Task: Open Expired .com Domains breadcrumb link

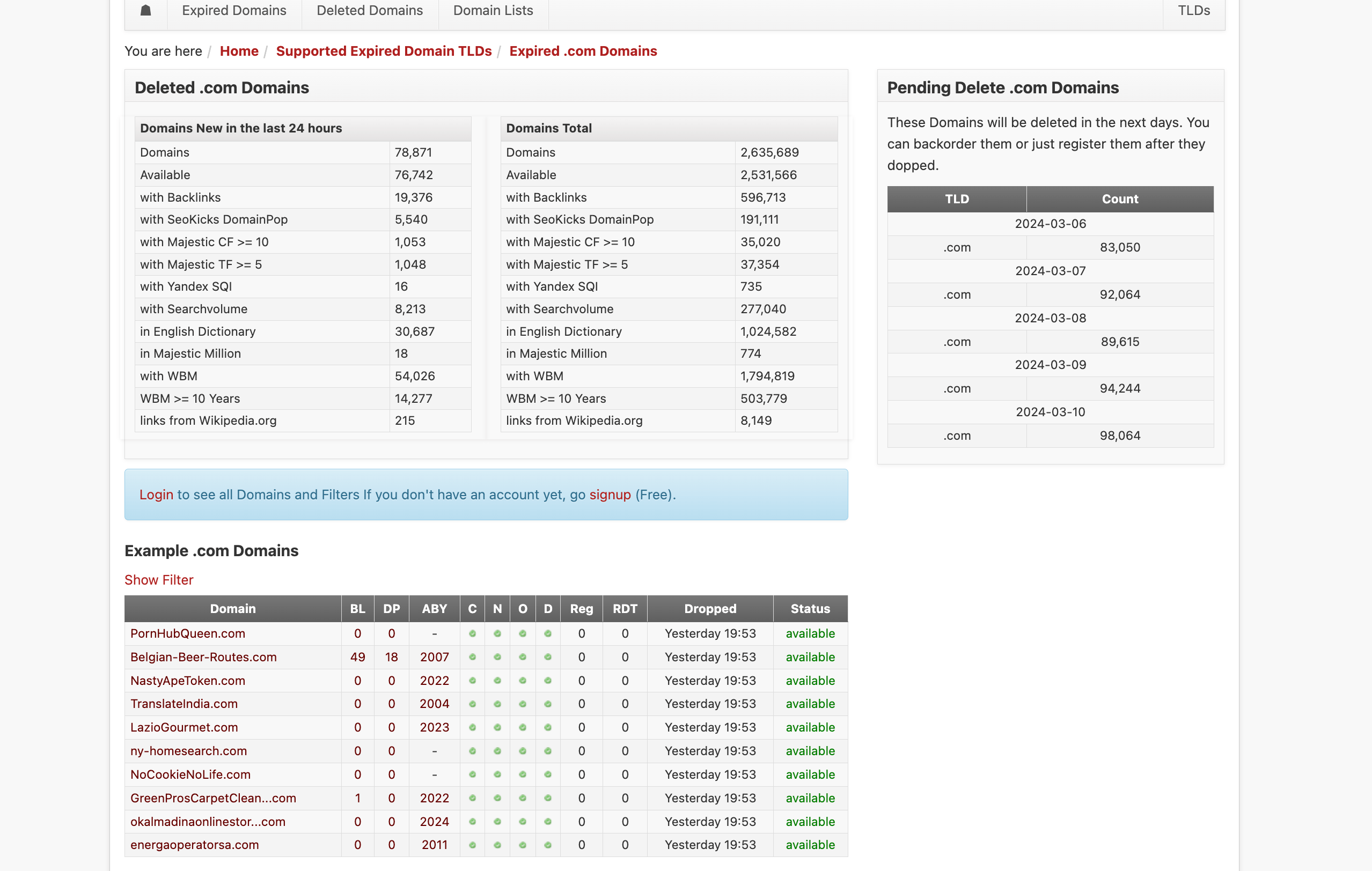Action: (583, 51)
